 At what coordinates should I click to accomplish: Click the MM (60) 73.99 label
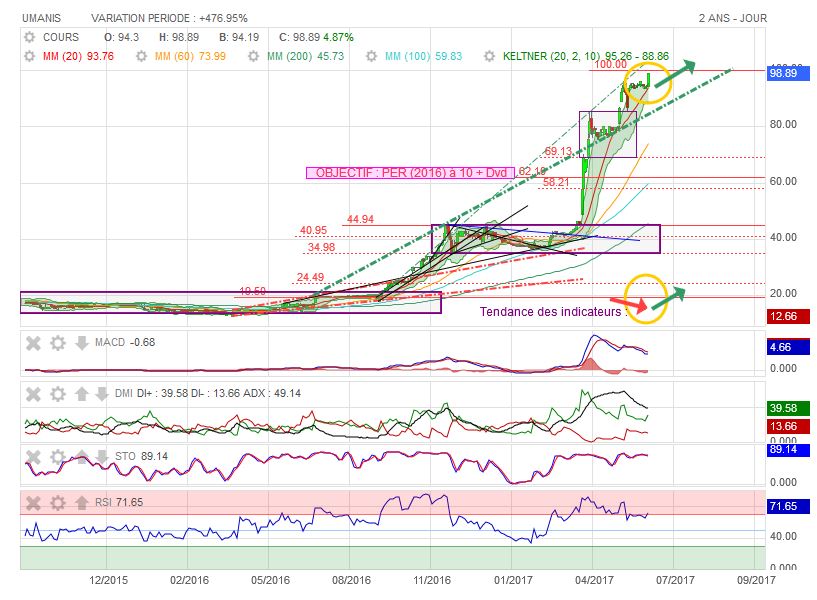pos(190,56)
